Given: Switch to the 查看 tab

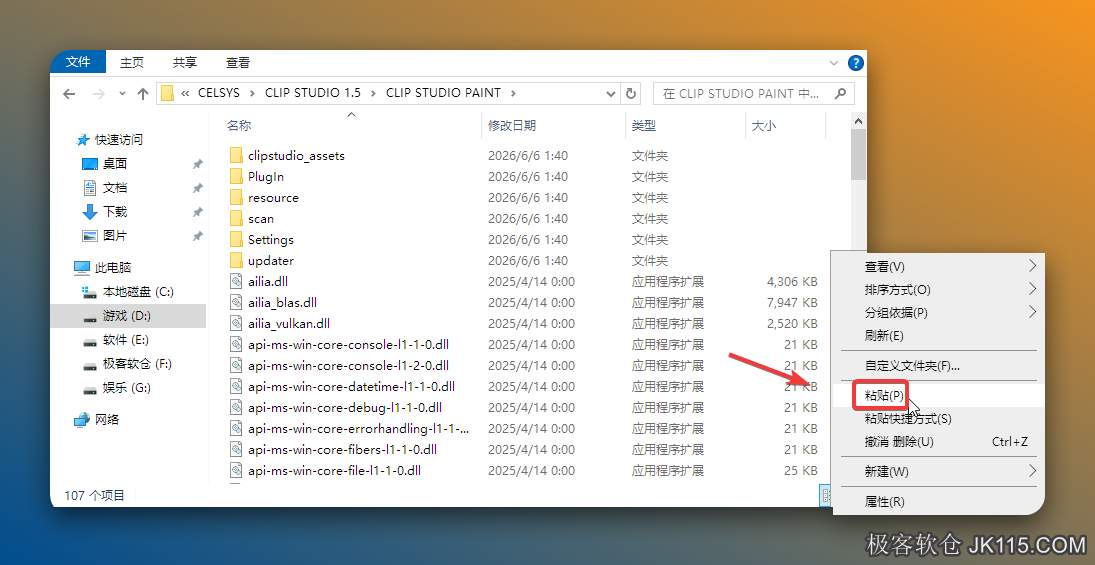Looking at the screenshot, I should (238, 63).
